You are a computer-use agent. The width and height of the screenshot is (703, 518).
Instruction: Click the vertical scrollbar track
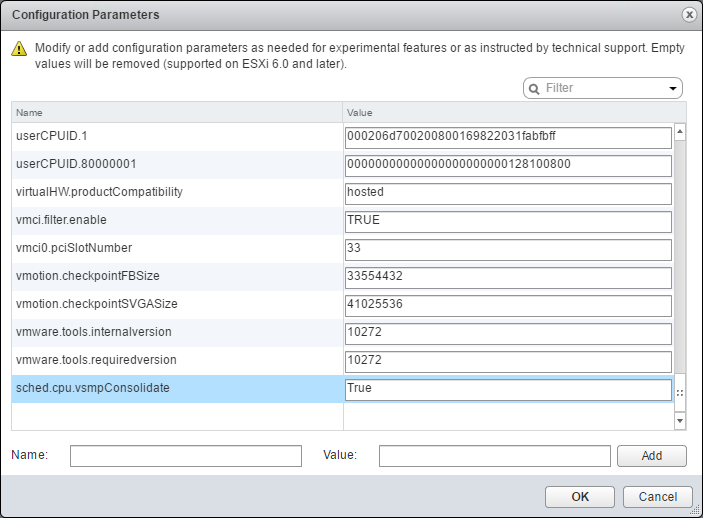click(x=680, y=256)
